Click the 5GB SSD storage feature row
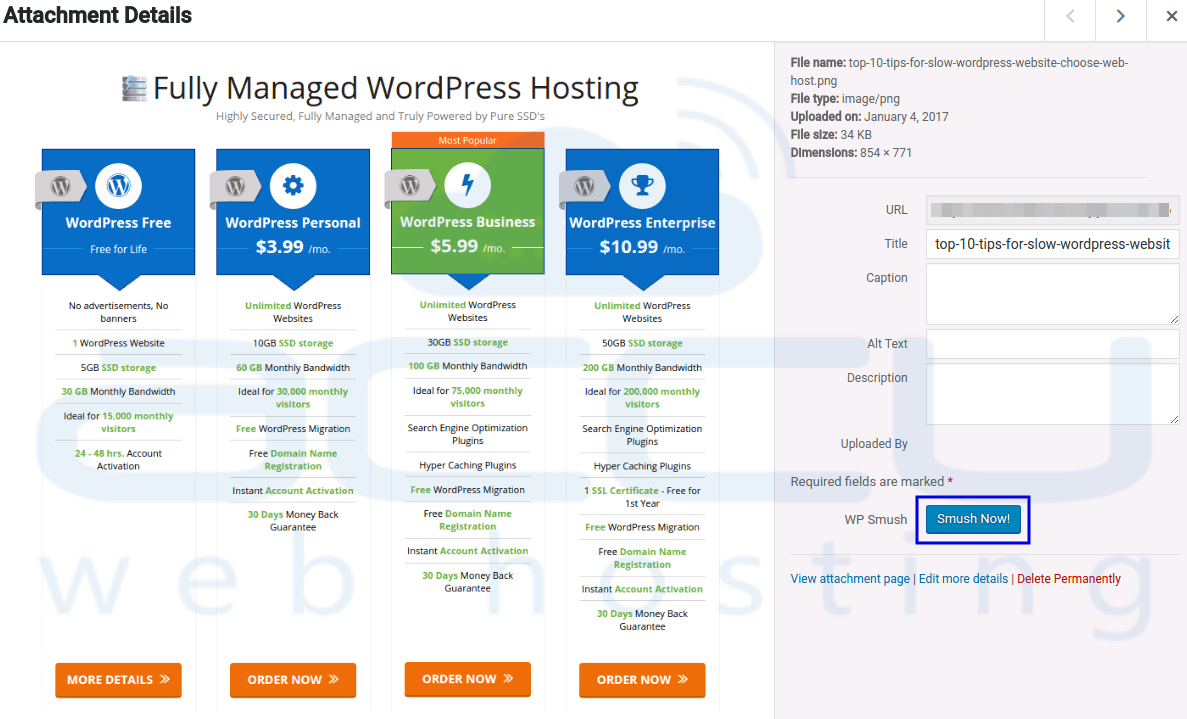This screenshot has width=1187, height=719. click(118, 368)
